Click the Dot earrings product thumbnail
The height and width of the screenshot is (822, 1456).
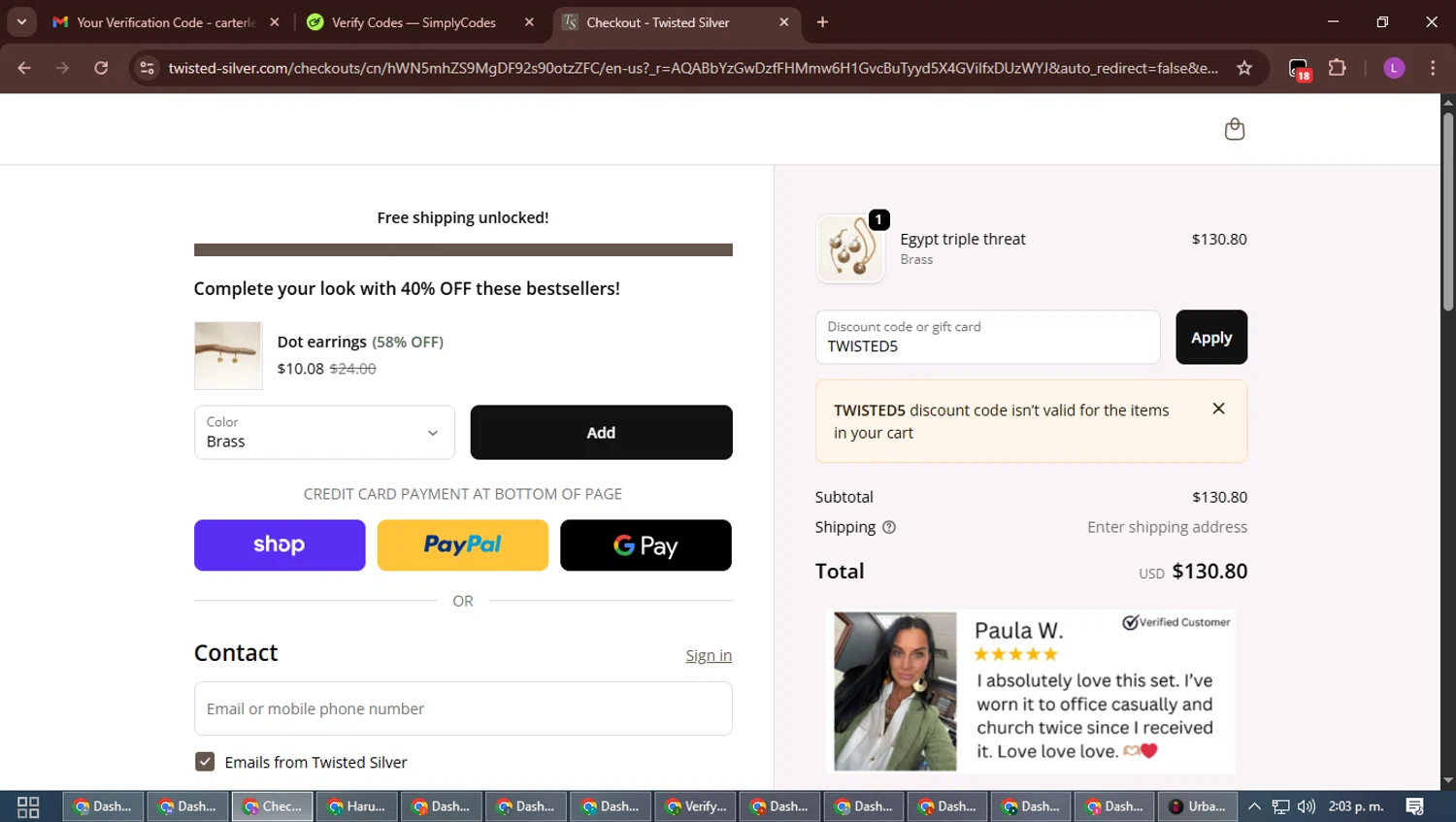tap(228, 355)
